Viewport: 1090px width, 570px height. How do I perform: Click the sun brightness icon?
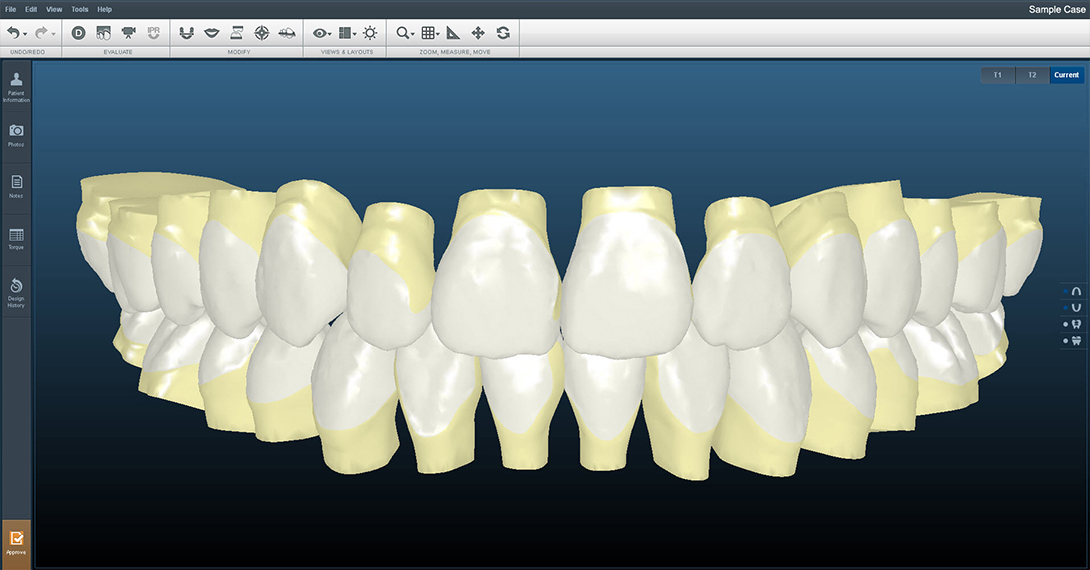370,33
